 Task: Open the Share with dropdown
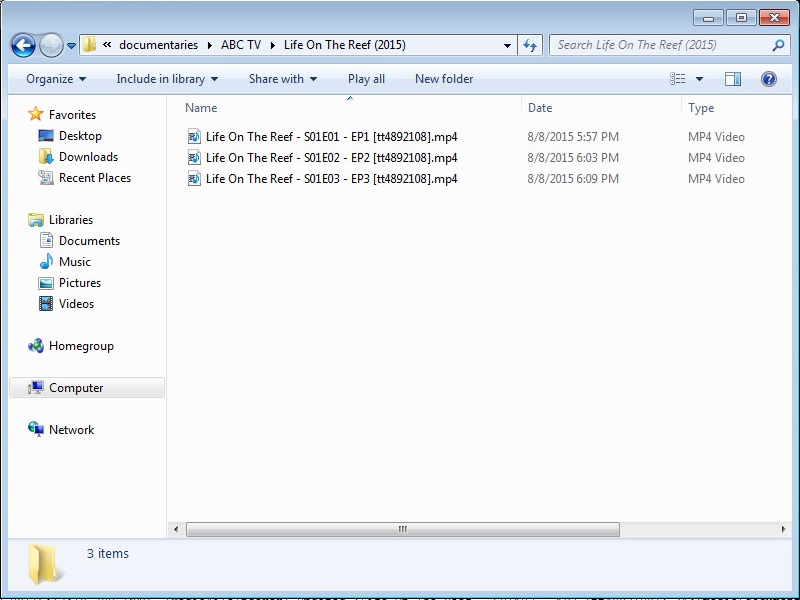(282, 79)
